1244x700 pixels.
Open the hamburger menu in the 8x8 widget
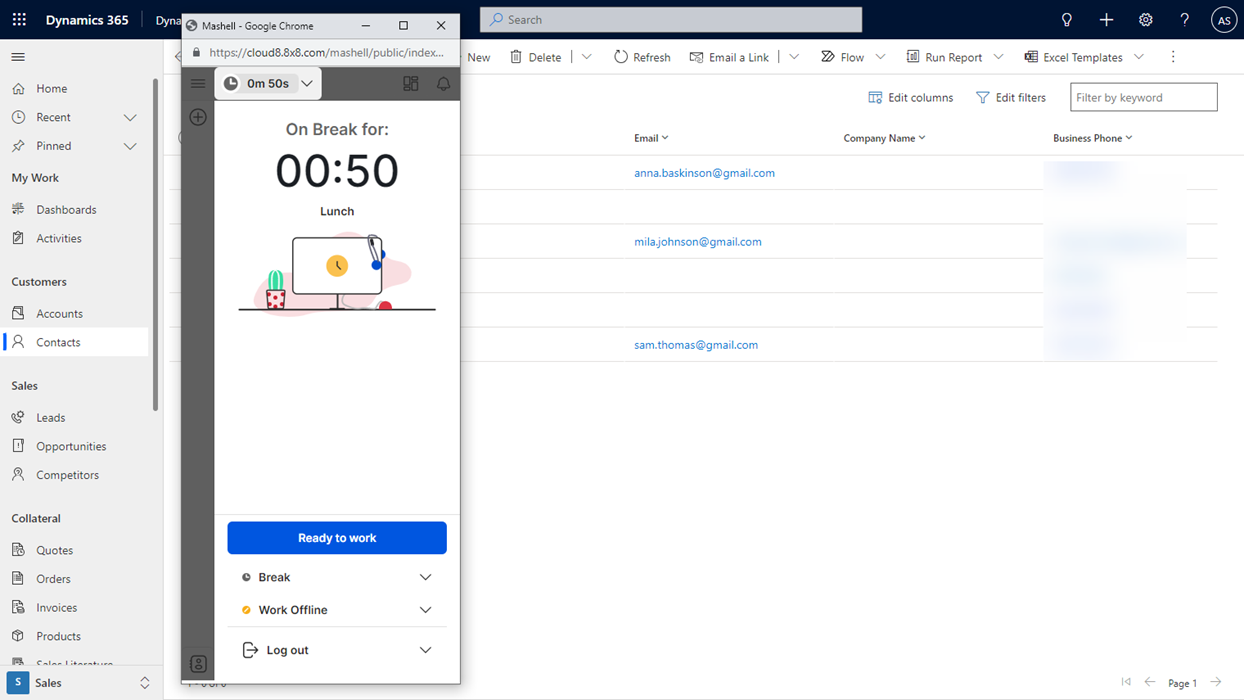pyautogui.click(x=197, y=84)
